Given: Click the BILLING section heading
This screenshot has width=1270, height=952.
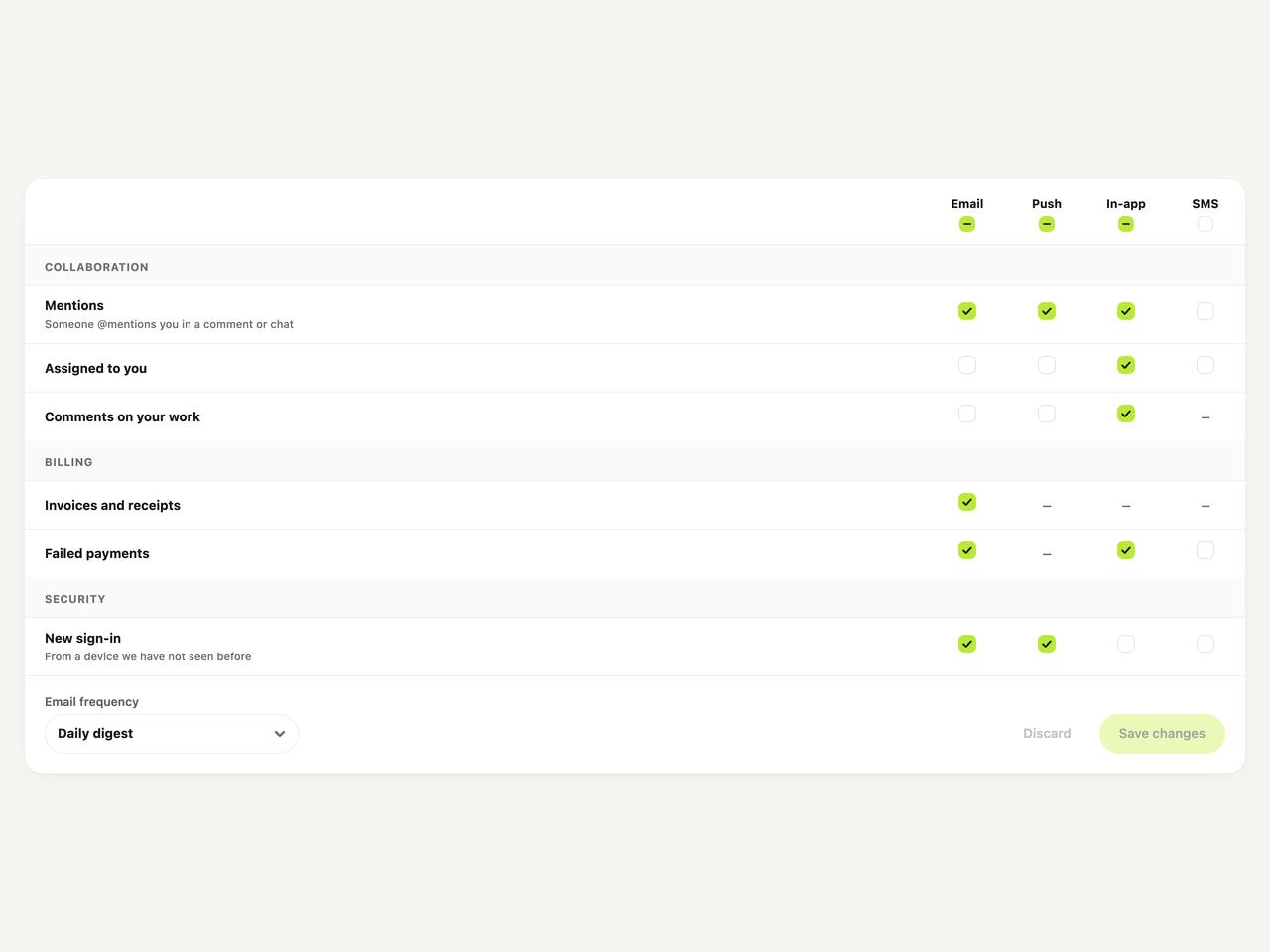Looking at the screenshot, I should [x=68, y=462].
